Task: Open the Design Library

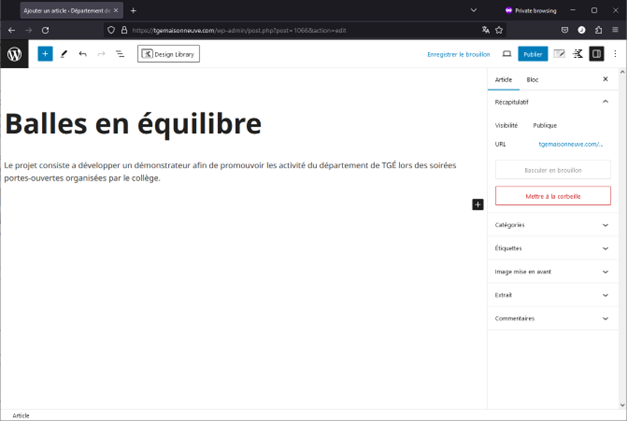Action: [x=168, y=54]
